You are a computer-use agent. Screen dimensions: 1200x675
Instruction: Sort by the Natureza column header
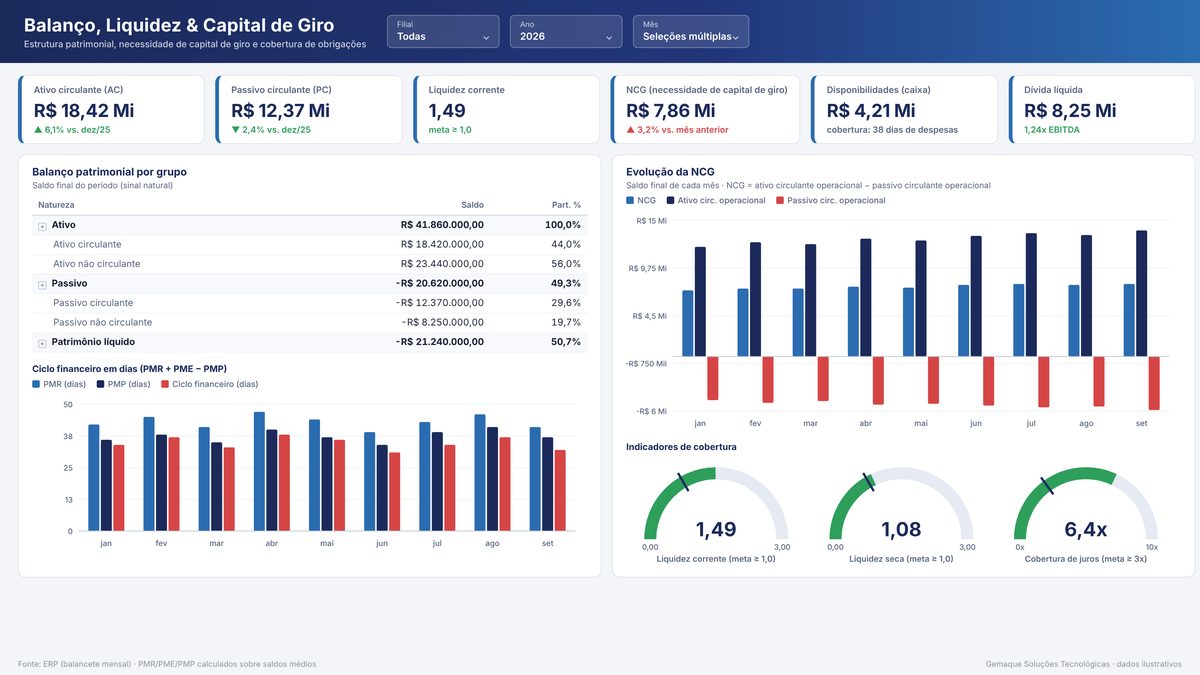(56, 204)
